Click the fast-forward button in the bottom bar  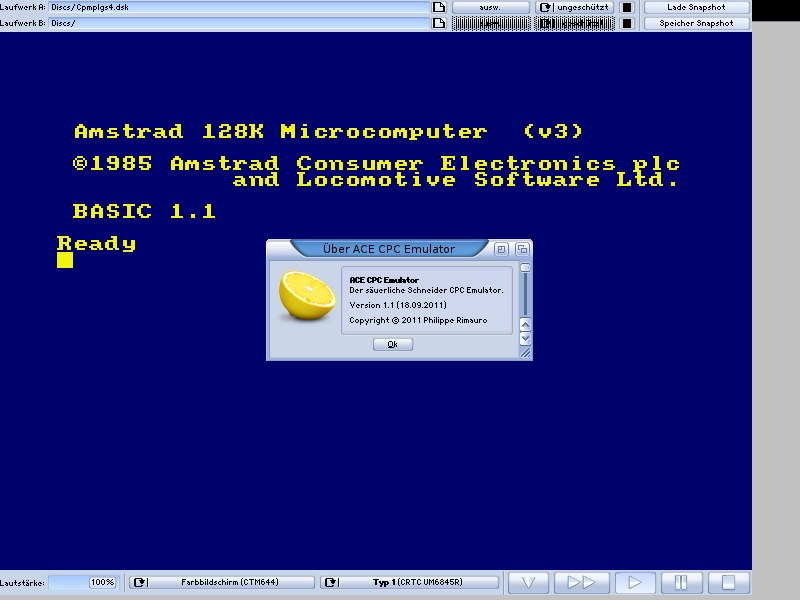pos(582,582)
